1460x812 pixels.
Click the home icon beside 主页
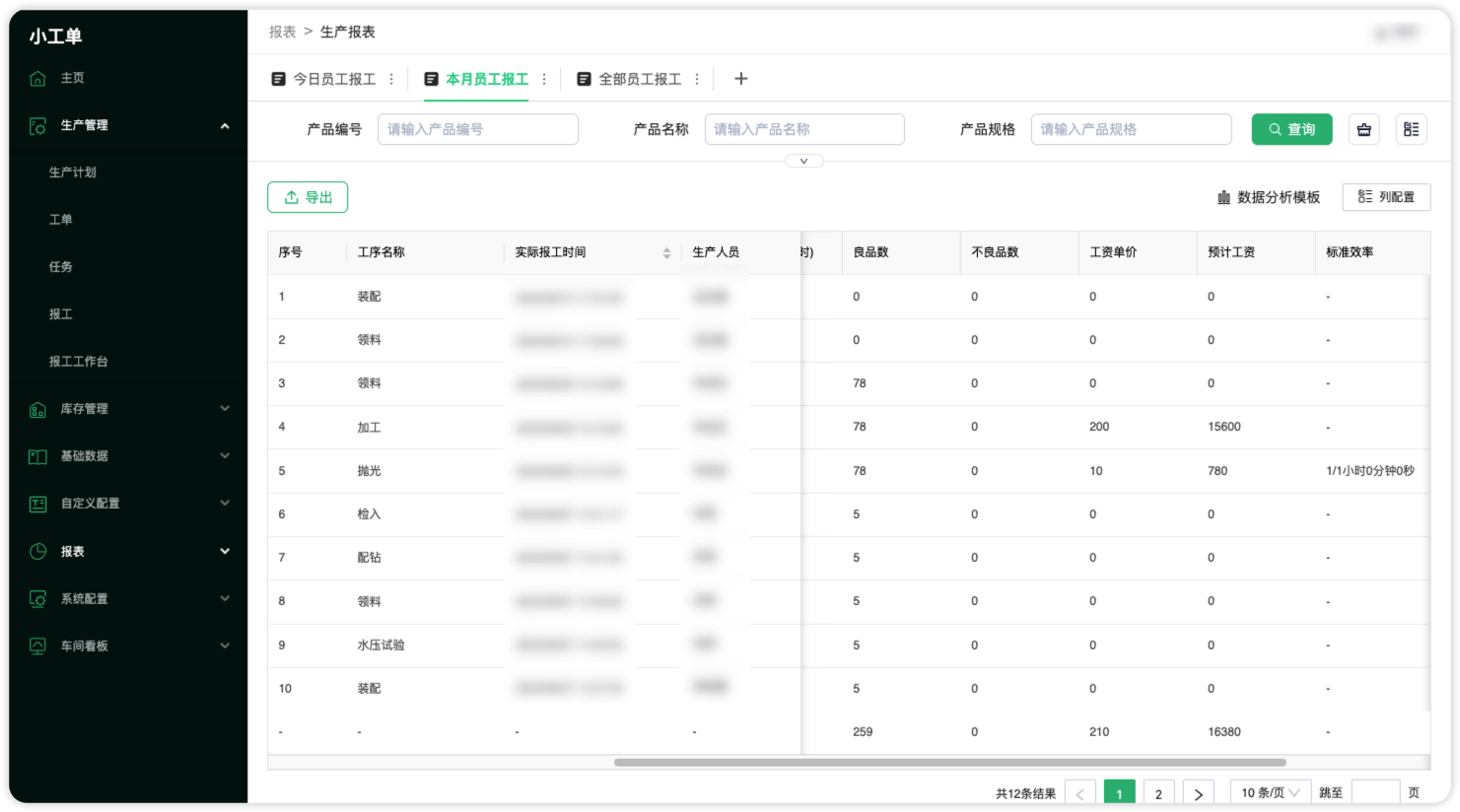(37, 79)
